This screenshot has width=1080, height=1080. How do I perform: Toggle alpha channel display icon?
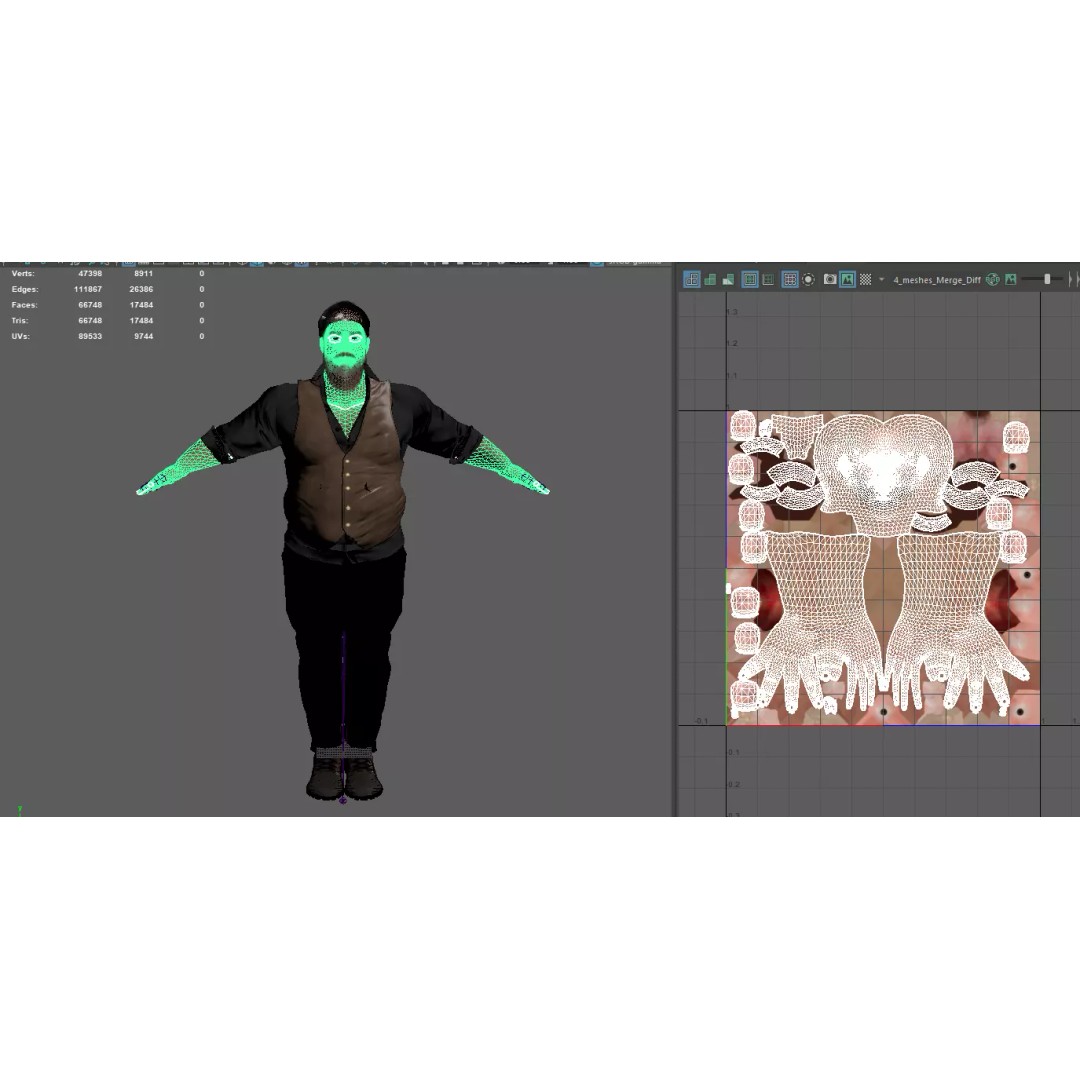1010,279
